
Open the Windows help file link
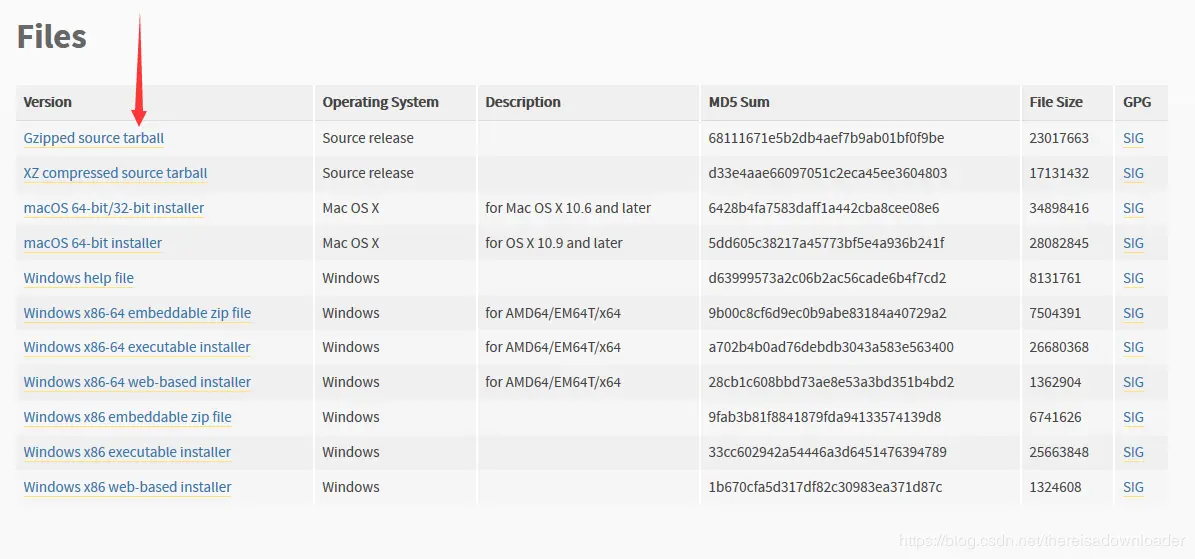78,278
